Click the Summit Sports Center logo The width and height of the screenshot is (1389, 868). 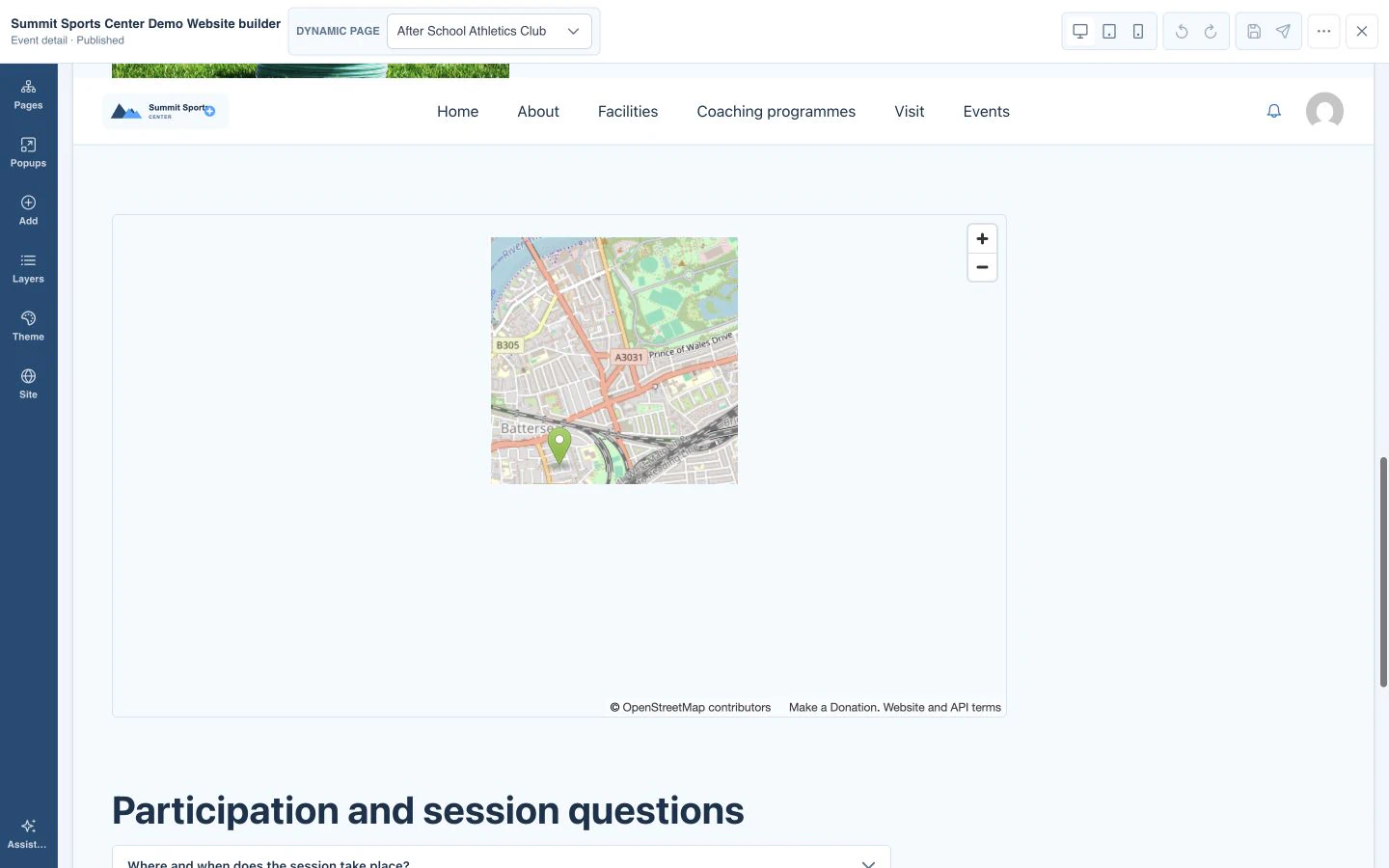165,111
